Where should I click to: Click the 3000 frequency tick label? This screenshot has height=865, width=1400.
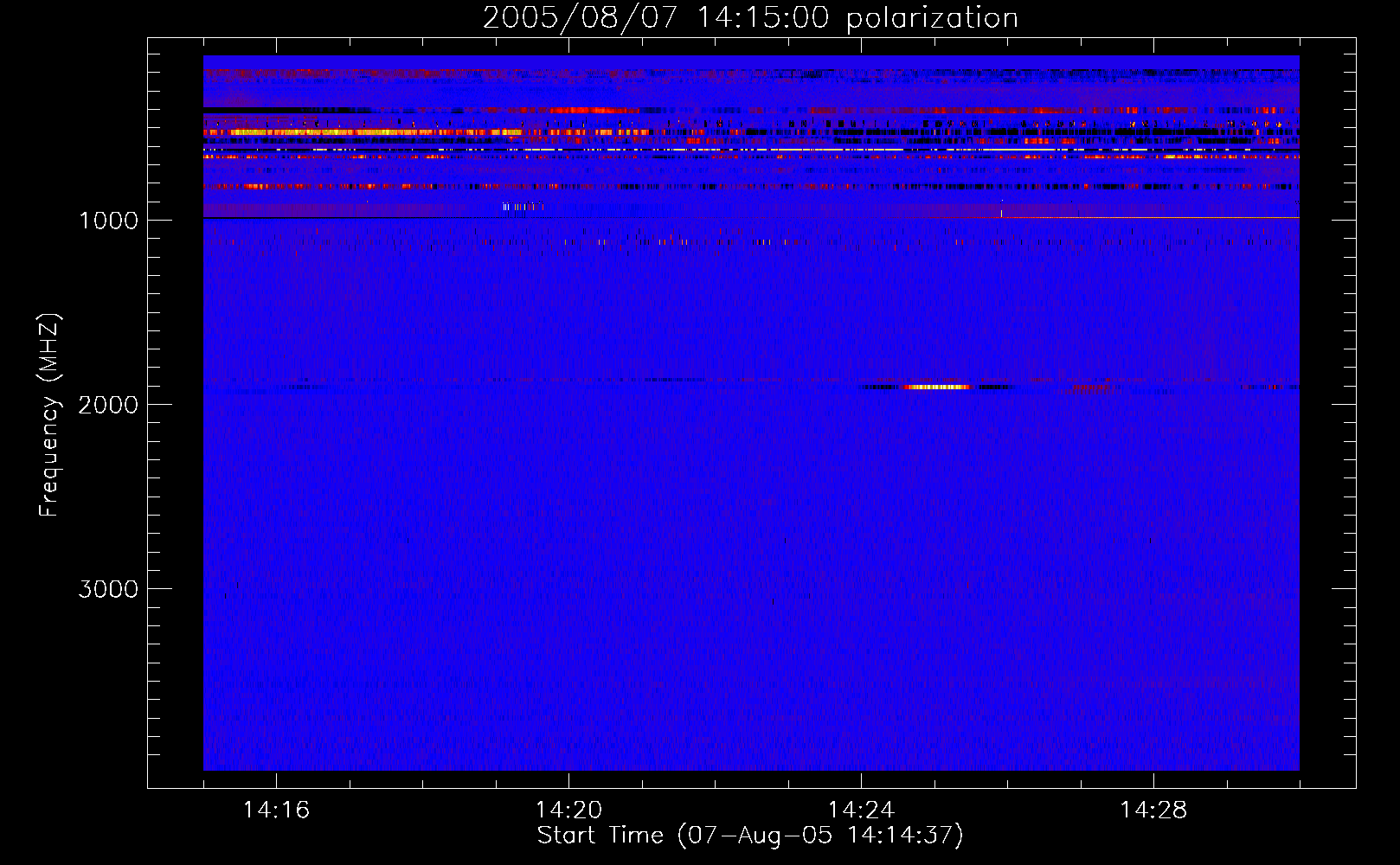coord(108,589)
